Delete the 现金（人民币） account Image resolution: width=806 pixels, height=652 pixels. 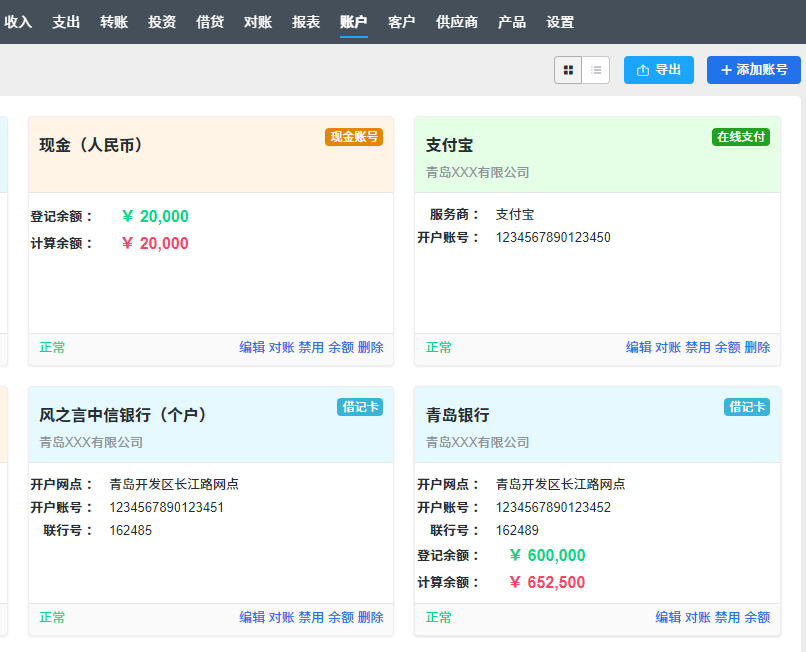371,348
